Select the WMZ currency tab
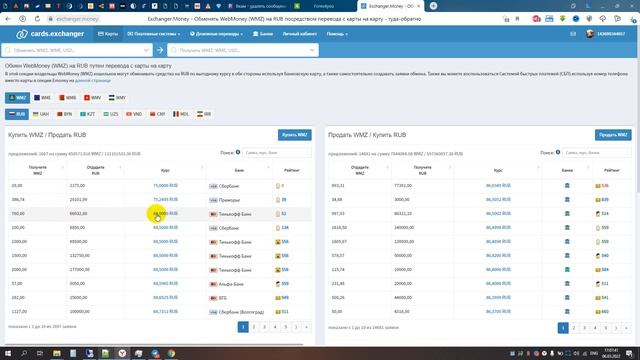Image resolution: width=640 pixels, height=360 pixels. pos(17,98)
